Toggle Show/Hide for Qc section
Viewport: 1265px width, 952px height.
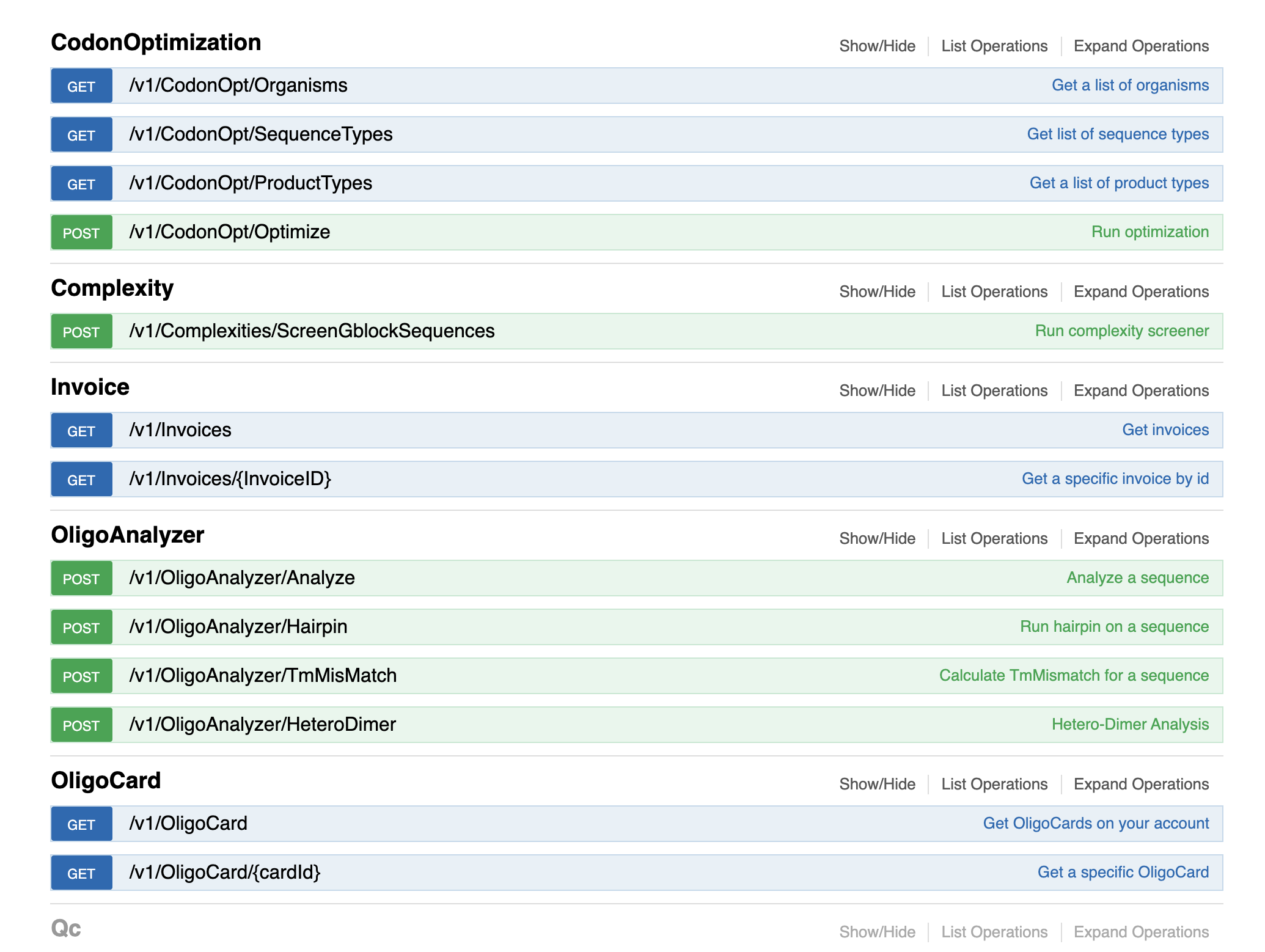coord(877,932)
